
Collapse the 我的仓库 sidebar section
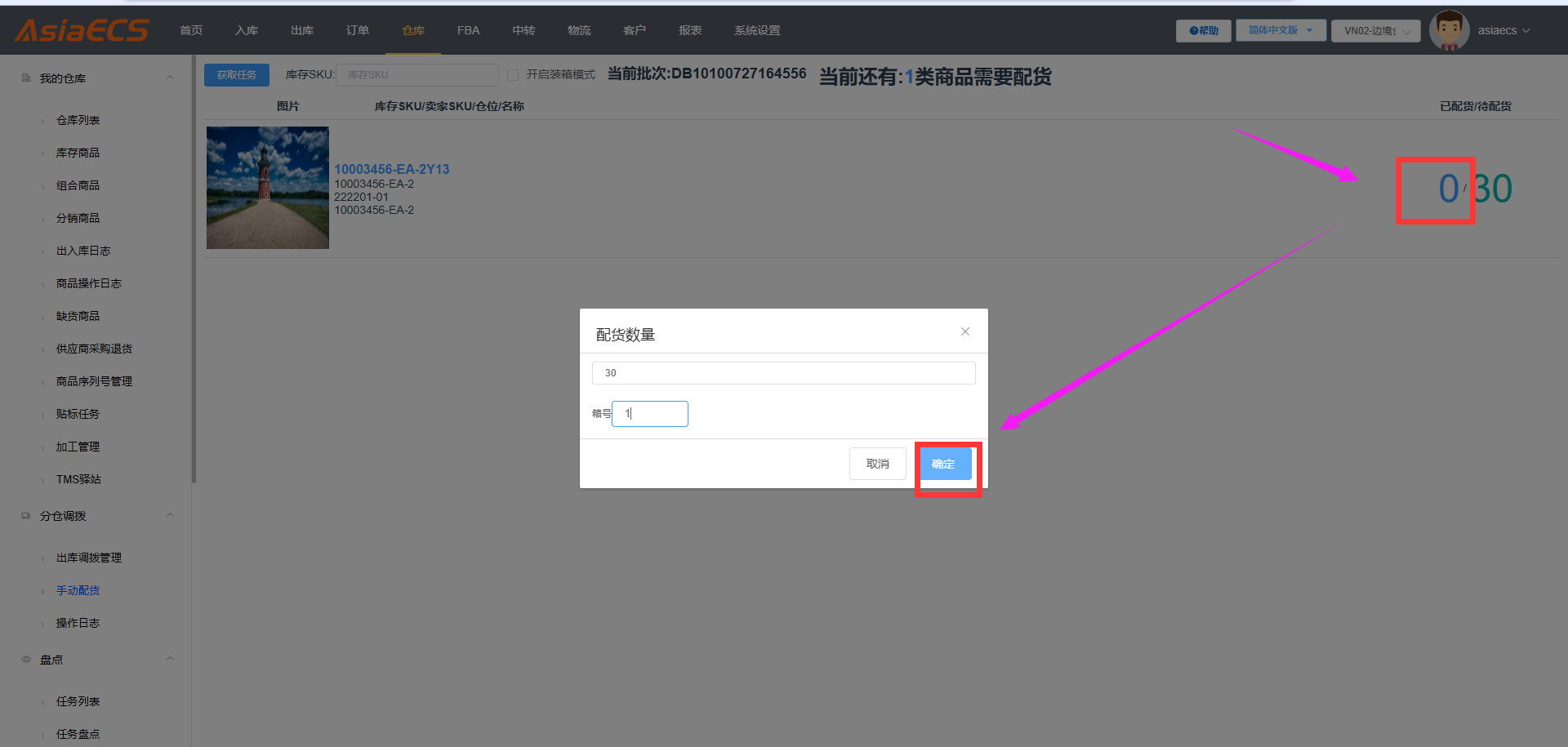pyautogui.click(x=170, y=78)
